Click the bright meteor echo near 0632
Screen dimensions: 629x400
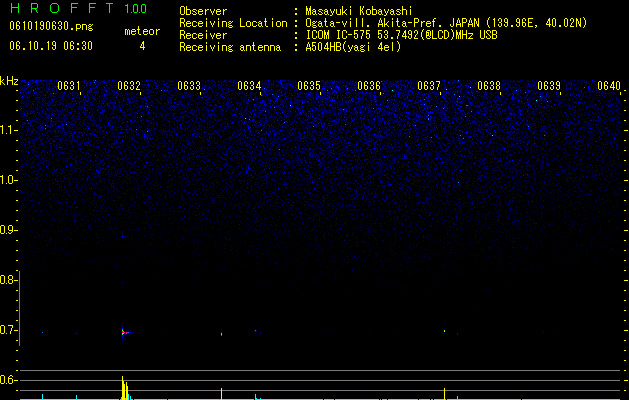click(x=125, y=332)
